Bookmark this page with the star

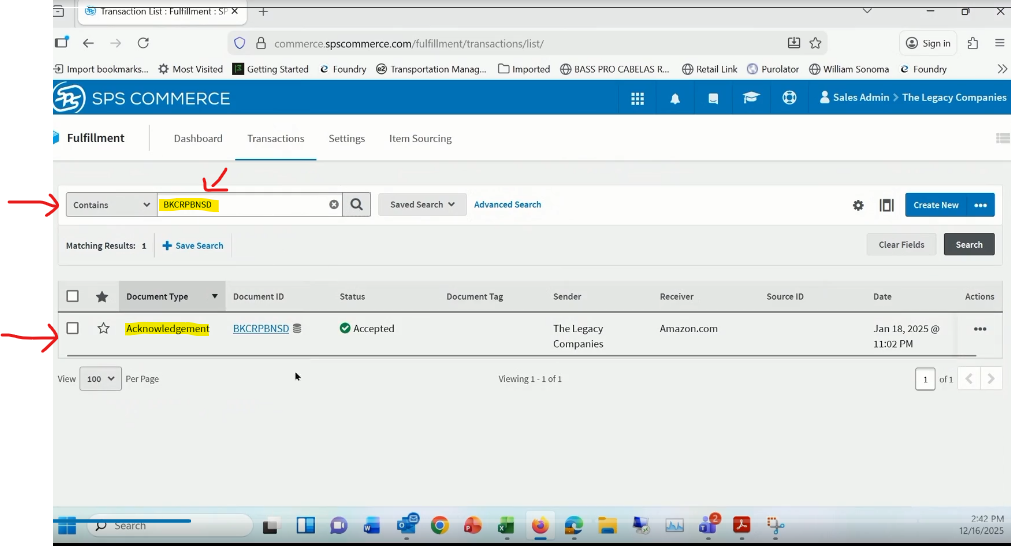(x=816, y=43)
